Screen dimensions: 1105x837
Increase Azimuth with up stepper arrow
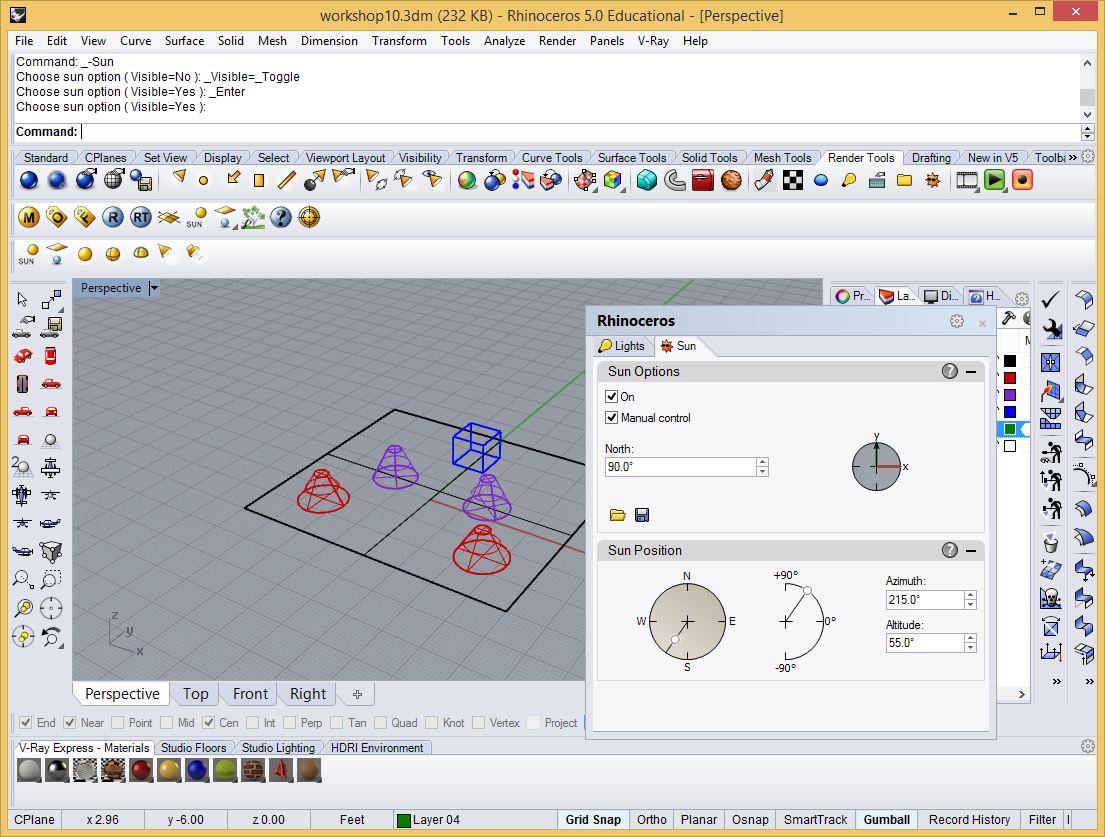coord(970,595)
